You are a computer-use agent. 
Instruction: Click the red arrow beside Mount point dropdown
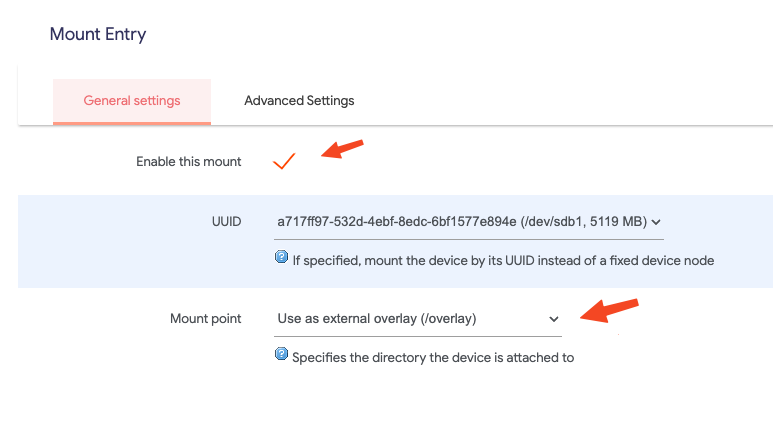tap(608, 309)
